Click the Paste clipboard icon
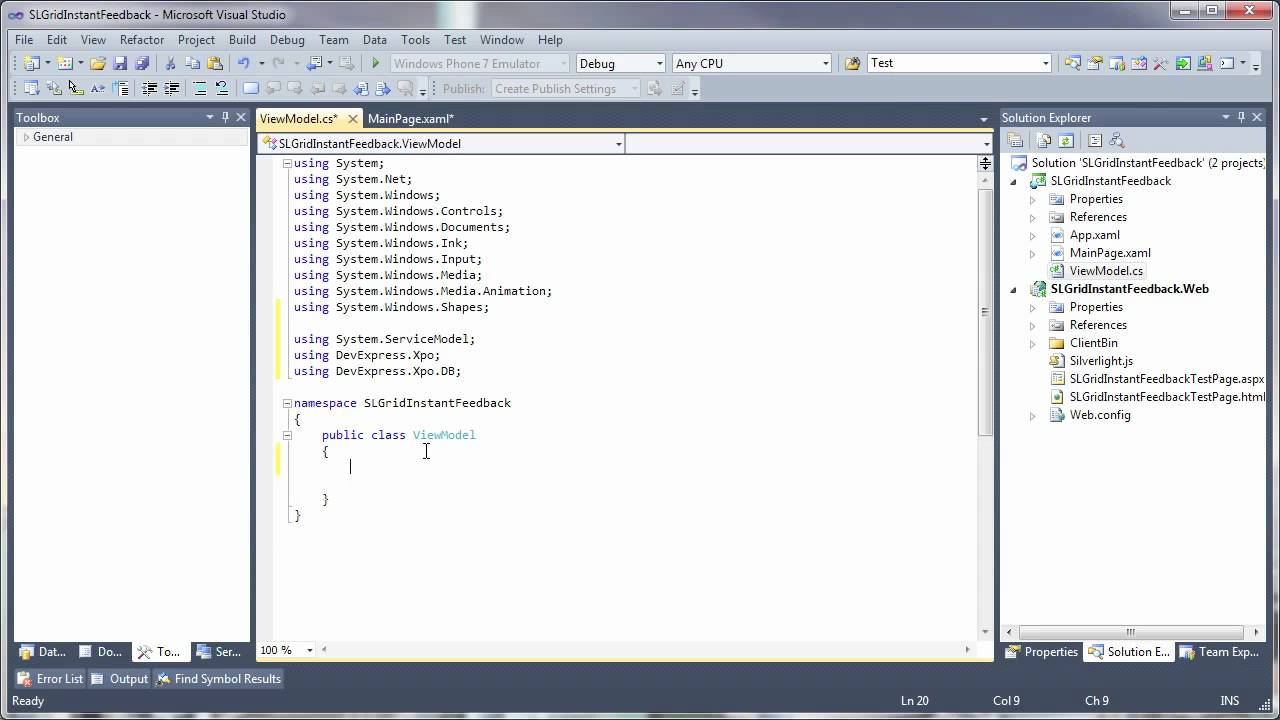The width and height of the screenshot is (1280, 720). [215, 63]
